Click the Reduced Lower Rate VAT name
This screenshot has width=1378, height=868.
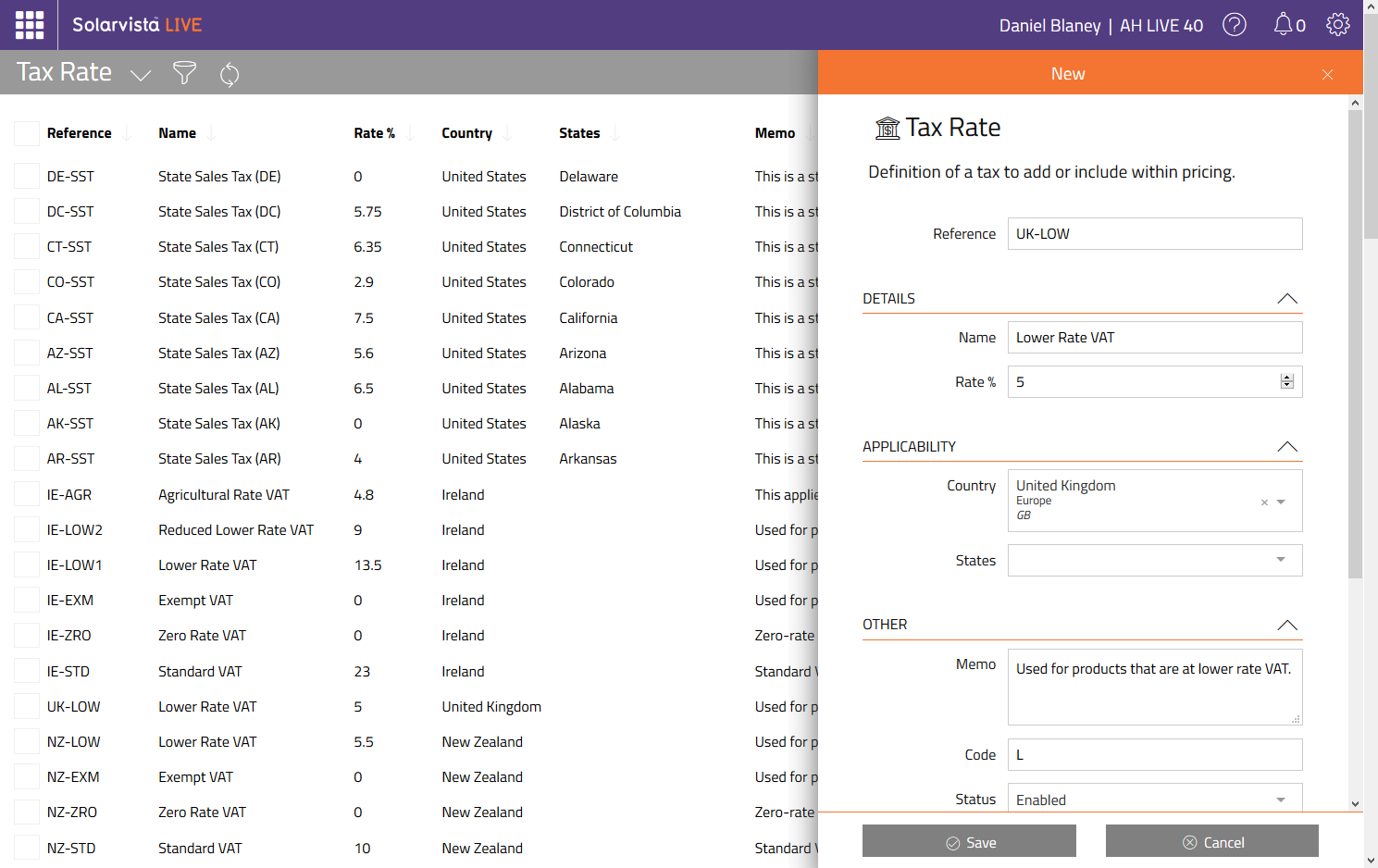(236, 529)
